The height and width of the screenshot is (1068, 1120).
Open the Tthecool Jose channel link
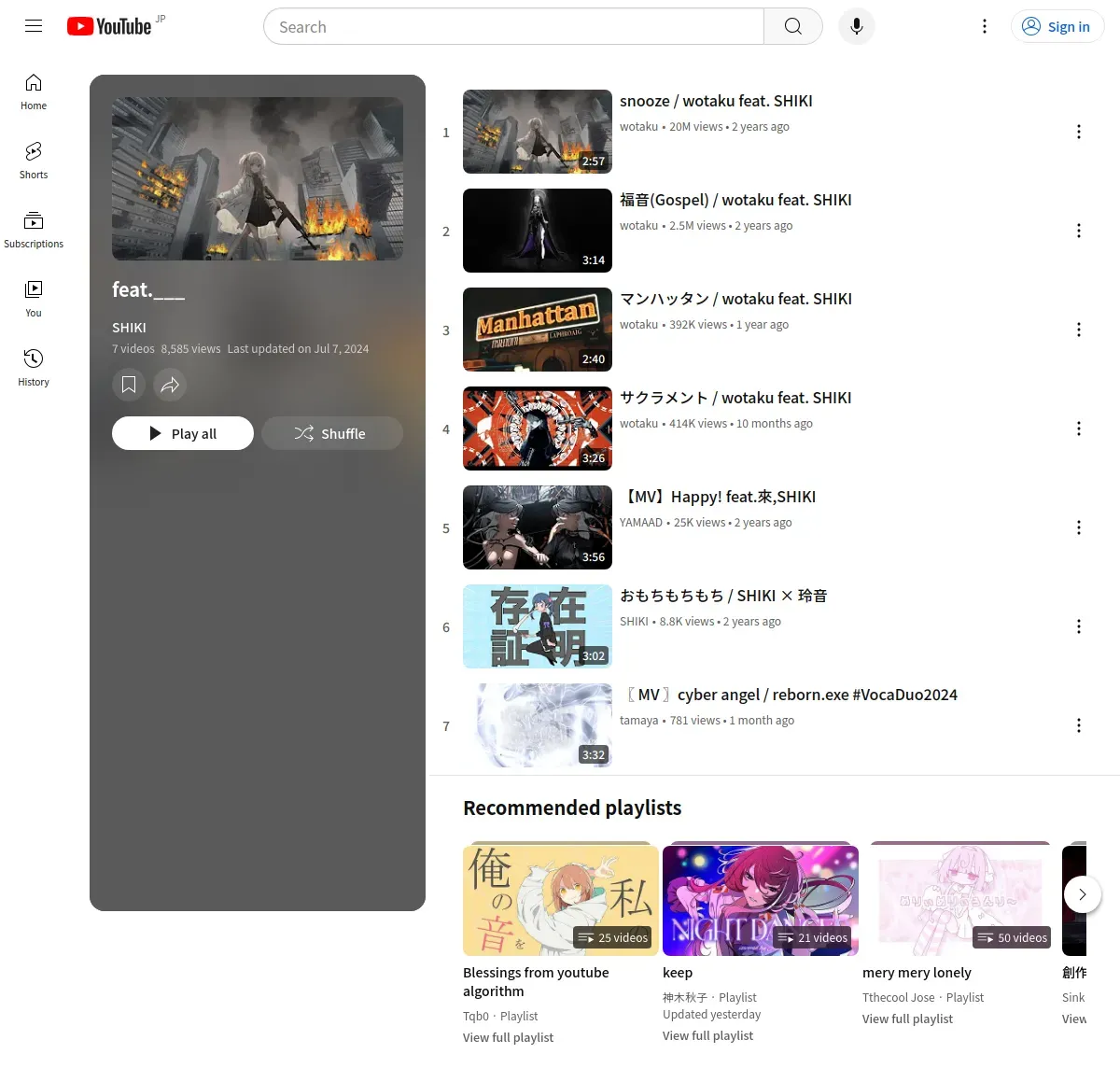click(x=899, y=998)
